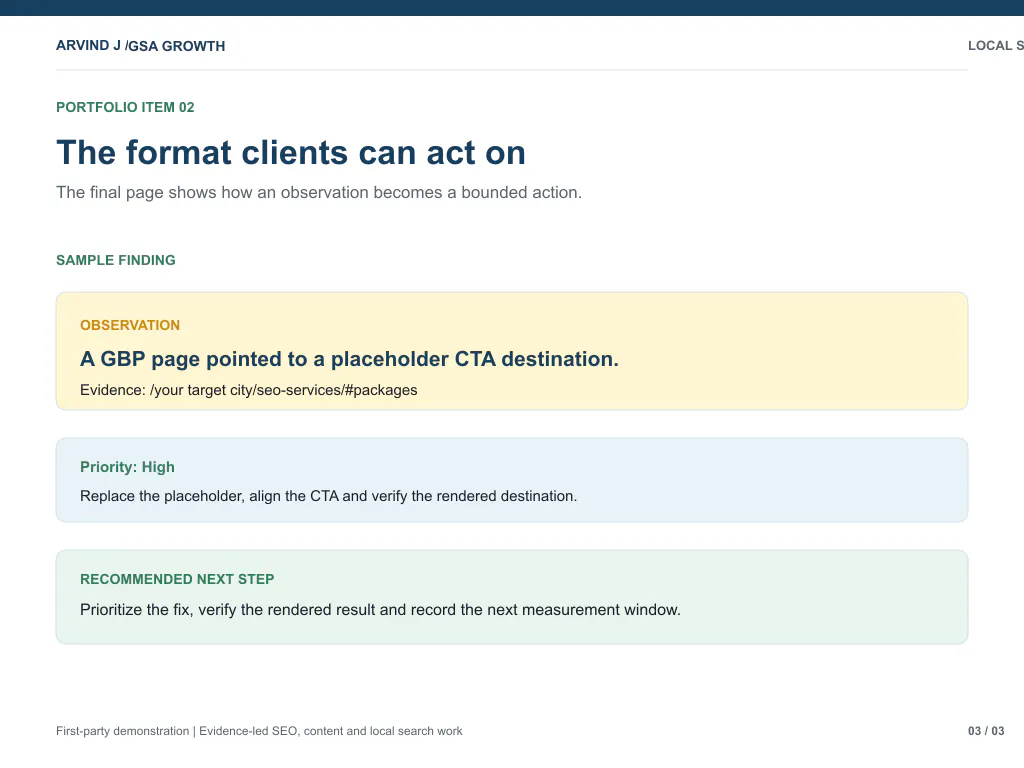Click the 'RECOMMENDED NEXT STEP' label
The height and width of the screenshot is (768, 1024).
177,579
